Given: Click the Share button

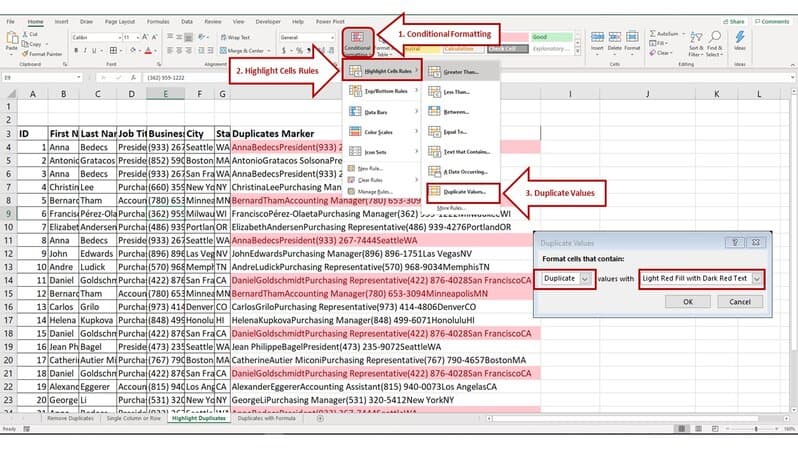Looking at the screenshot, I should (x=734, y=22).
